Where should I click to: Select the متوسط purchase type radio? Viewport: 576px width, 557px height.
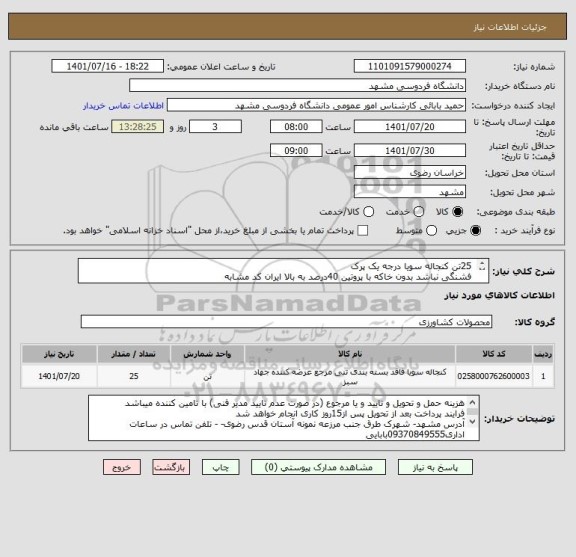point(431,230)
